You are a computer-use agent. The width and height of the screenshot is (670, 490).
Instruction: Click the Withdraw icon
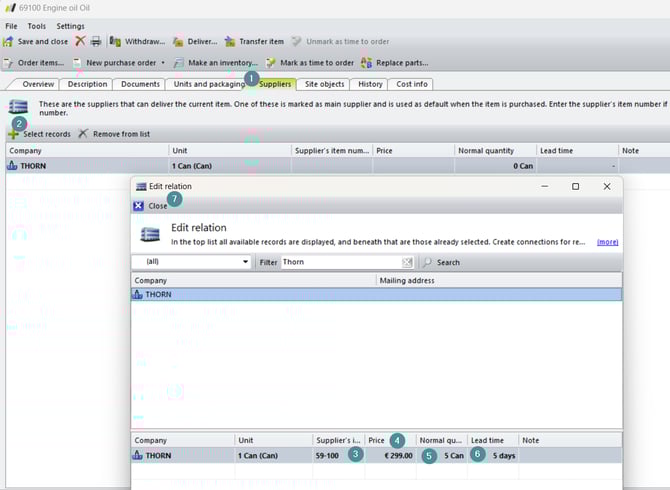click(115, 41)
